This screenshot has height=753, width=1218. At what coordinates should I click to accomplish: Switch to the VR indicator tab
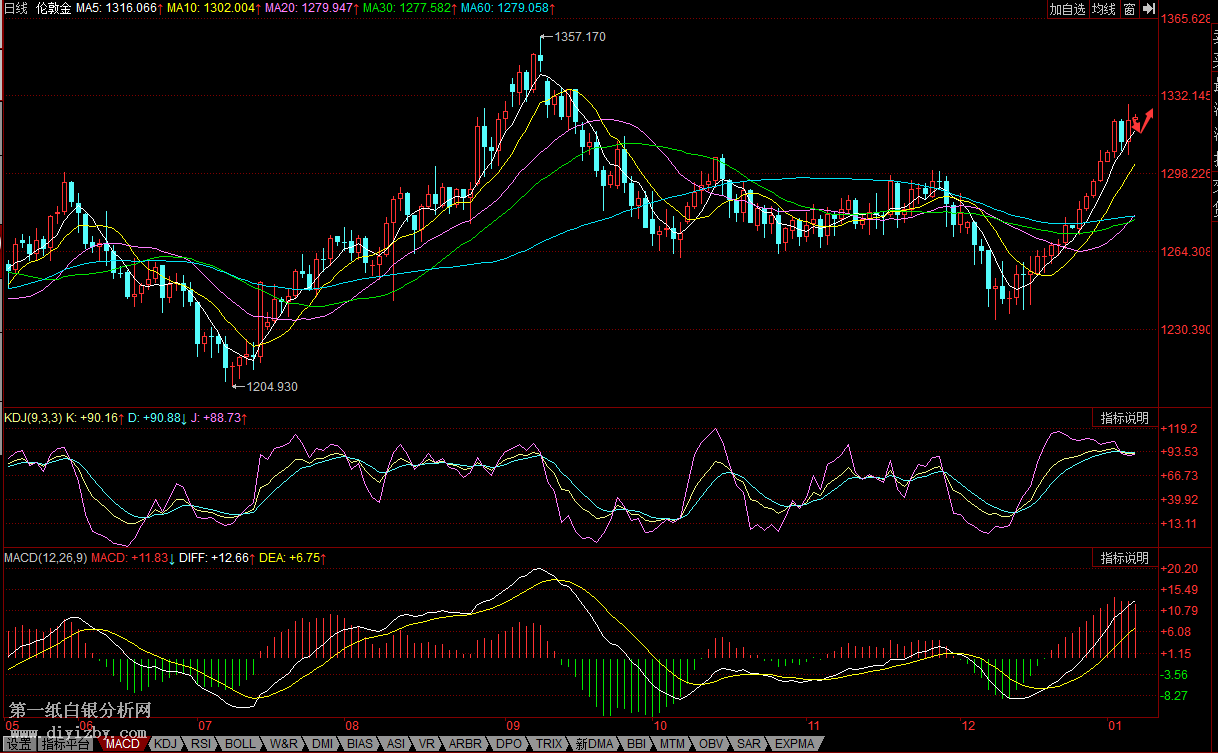tap(427, 744)
